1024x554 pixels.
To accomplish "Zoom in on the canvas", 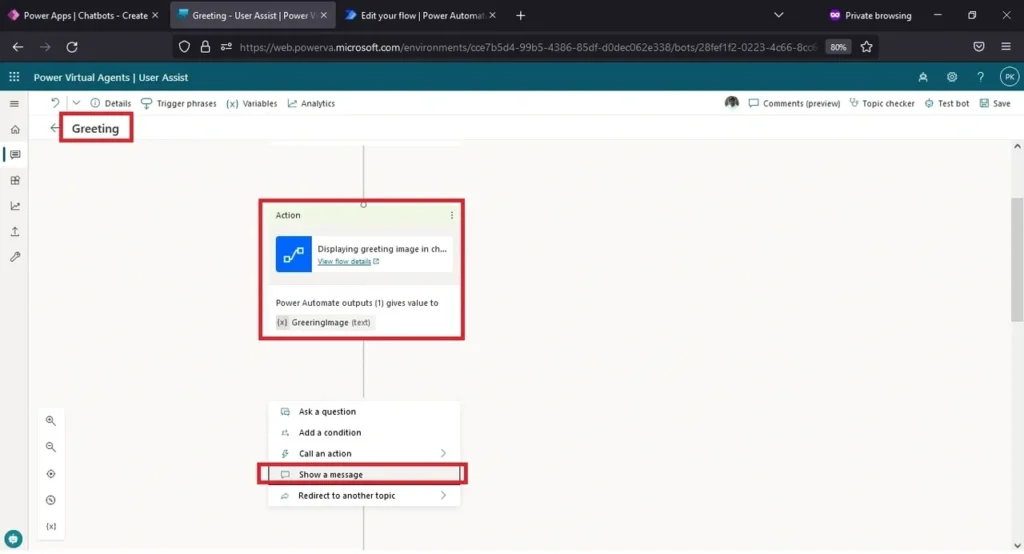I will [51, 421].
